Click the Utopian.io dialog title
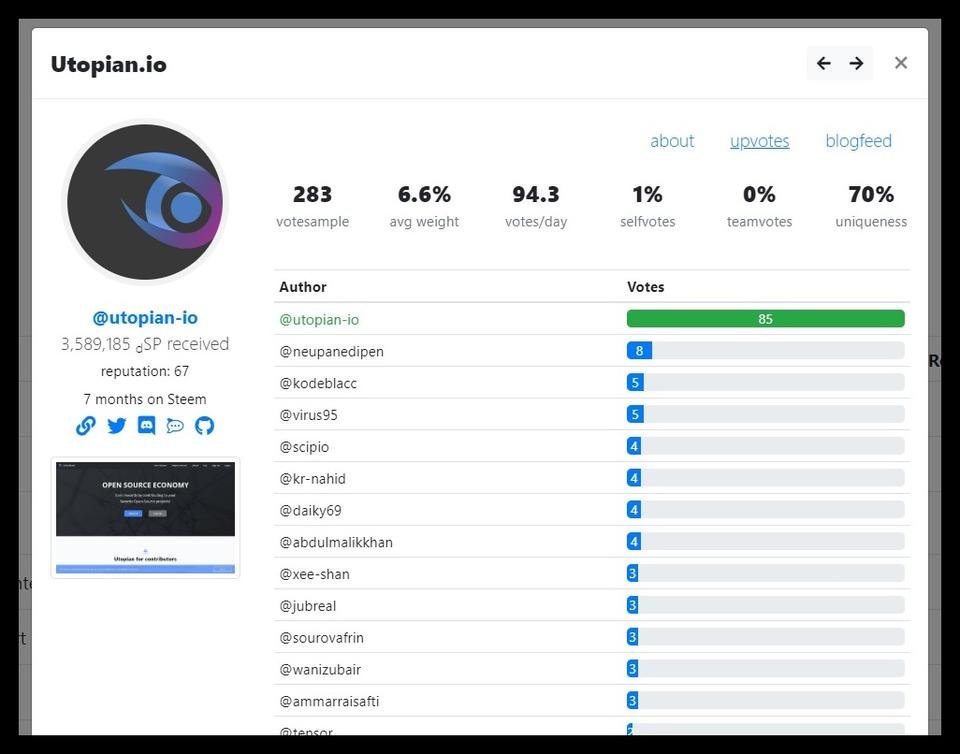The image size is (960, 754). tap(108, 64)
